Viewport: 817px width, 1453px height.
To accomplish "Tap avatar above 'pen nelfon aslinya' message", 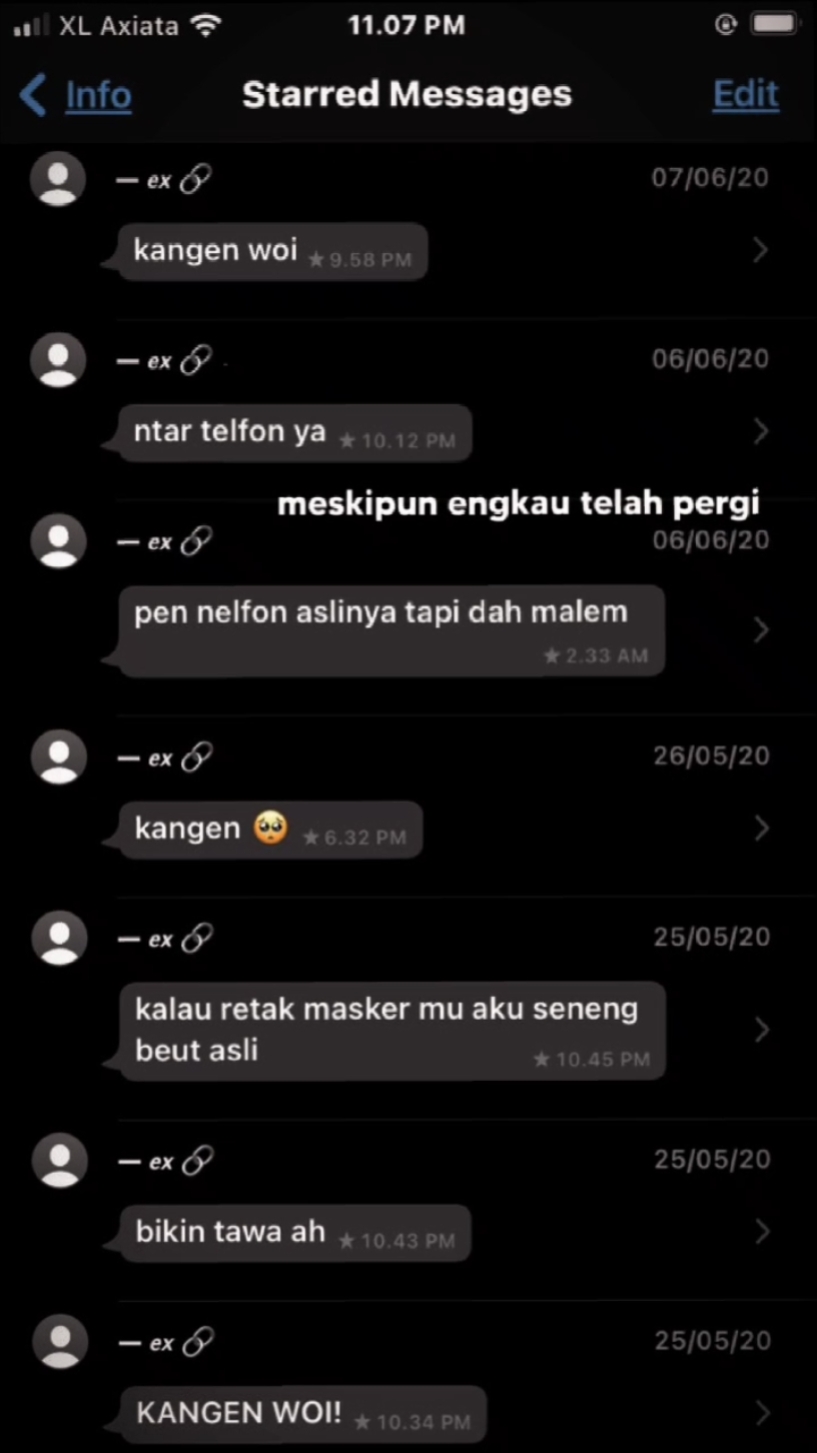I will pos(58,540).
